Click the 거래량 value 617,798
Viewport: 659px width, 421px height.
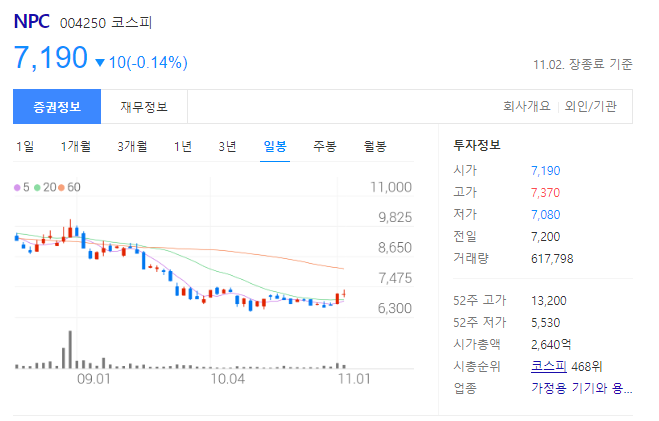tap(552, 258)
